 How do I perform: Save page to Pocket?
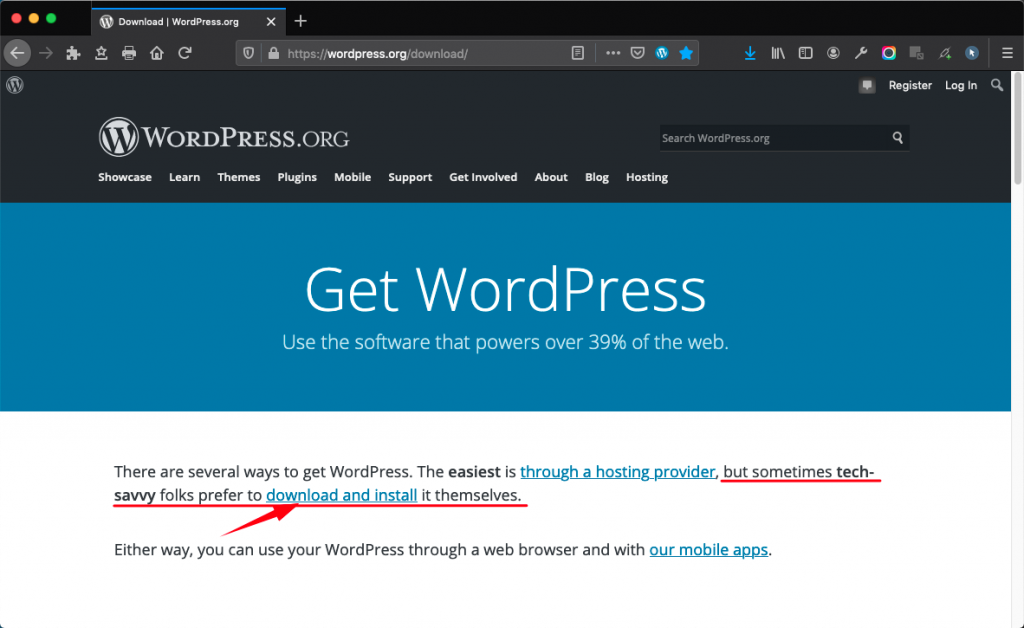point(637,54)
